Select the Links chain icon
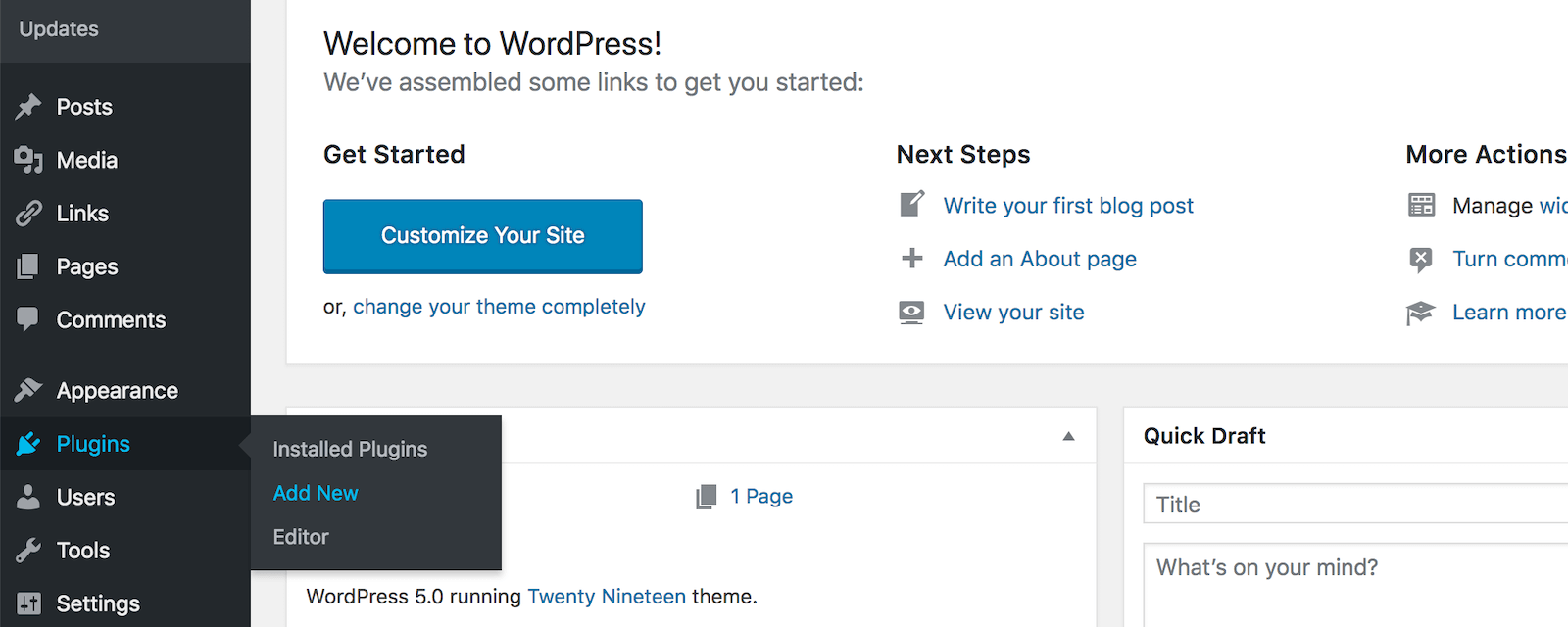 (29, 213)
